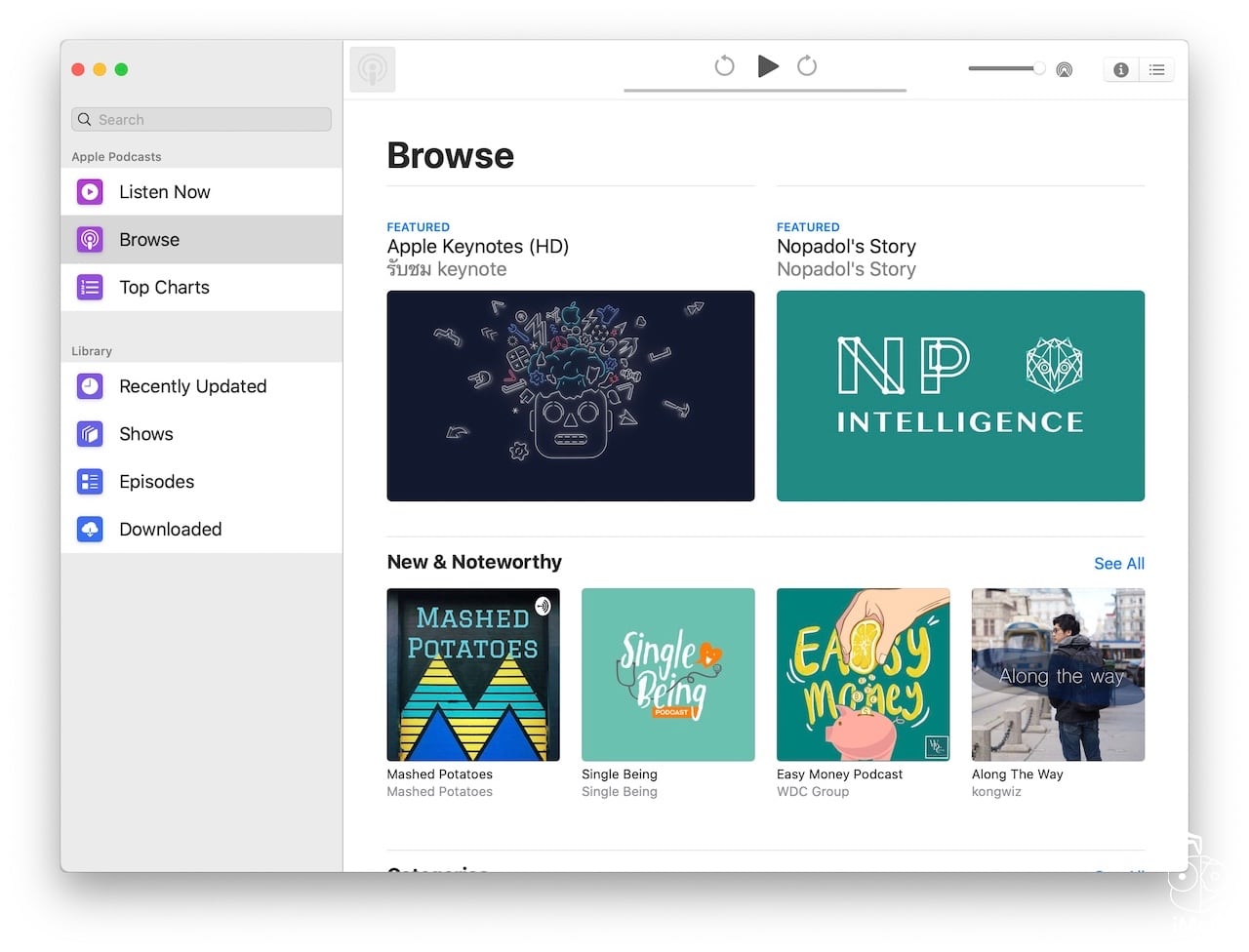Open the Nopadol's Story featured banner
The height and width of the screenshot is (952, 1249).
pos(960,396)
